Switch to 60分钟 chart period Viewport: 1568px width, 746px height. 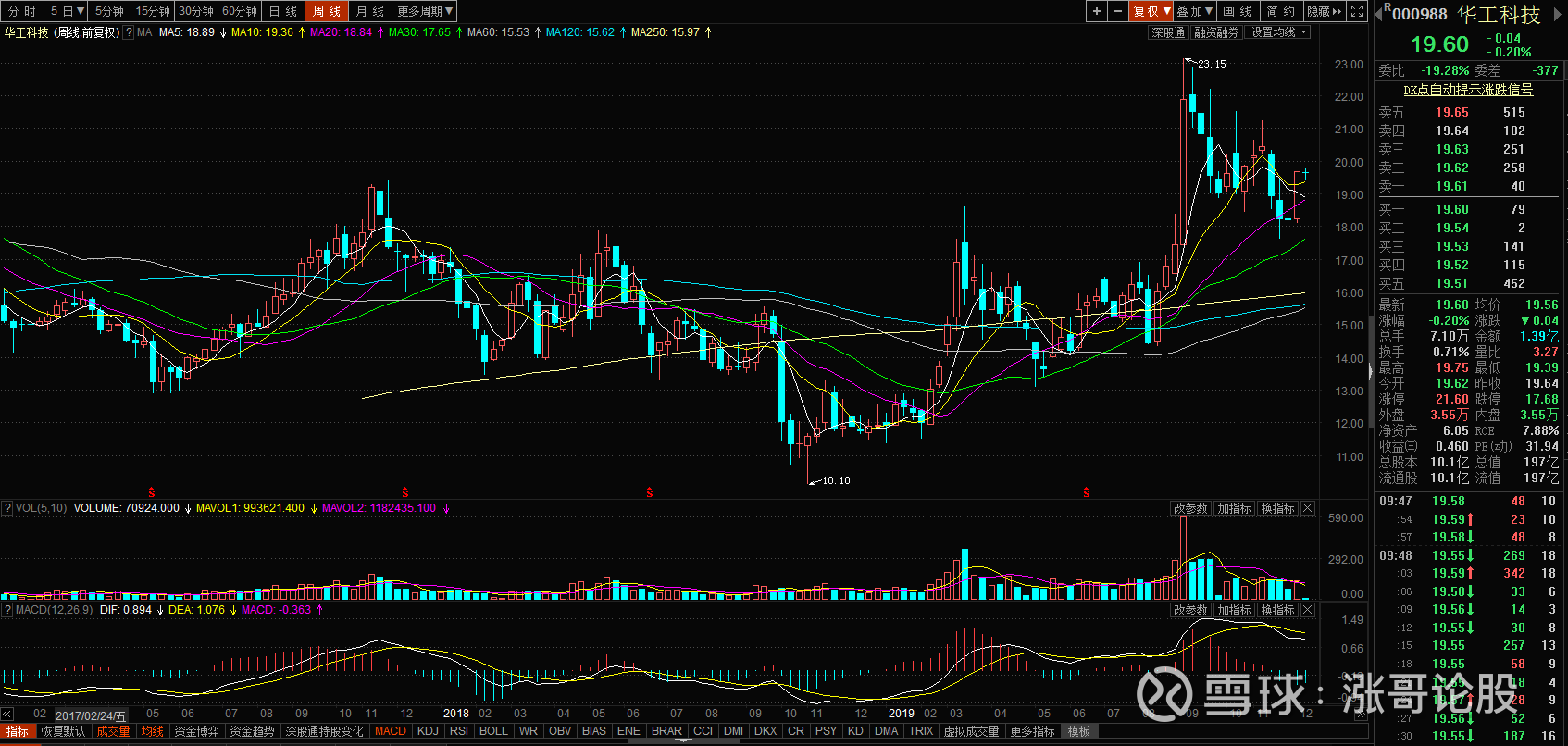click(x=240, y=11)
